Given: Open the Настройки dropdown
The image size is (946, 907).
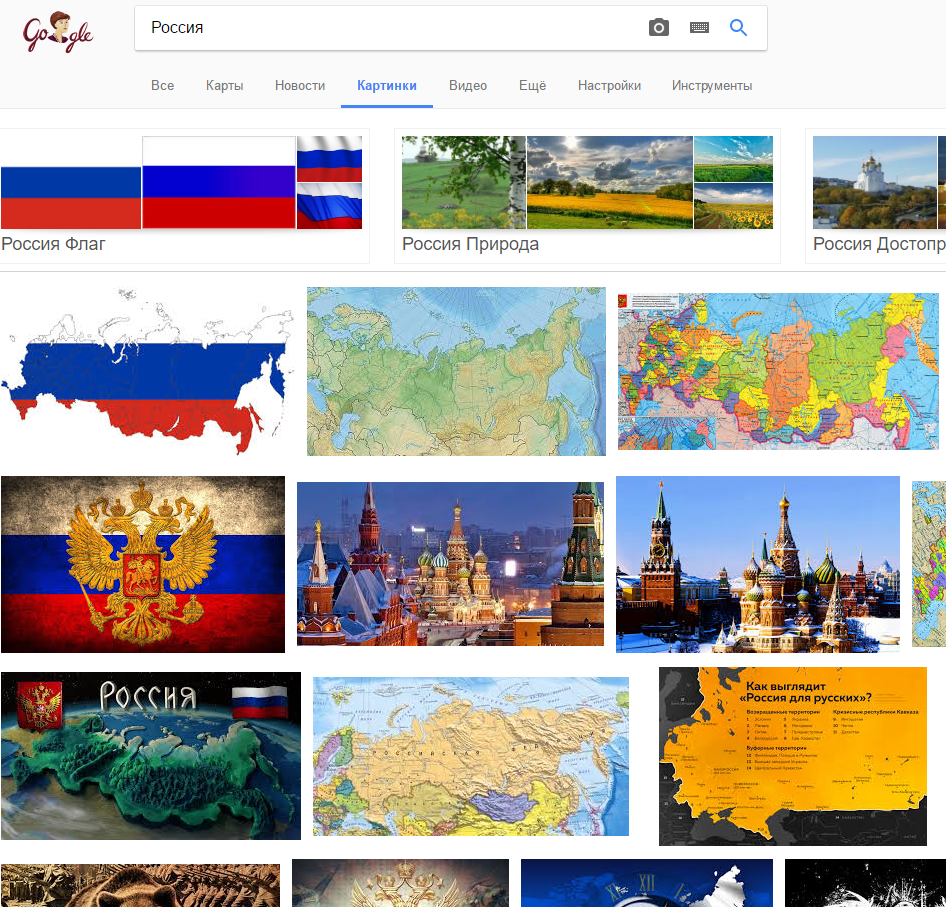Looking at the screenshot, I should pos(609,86).
